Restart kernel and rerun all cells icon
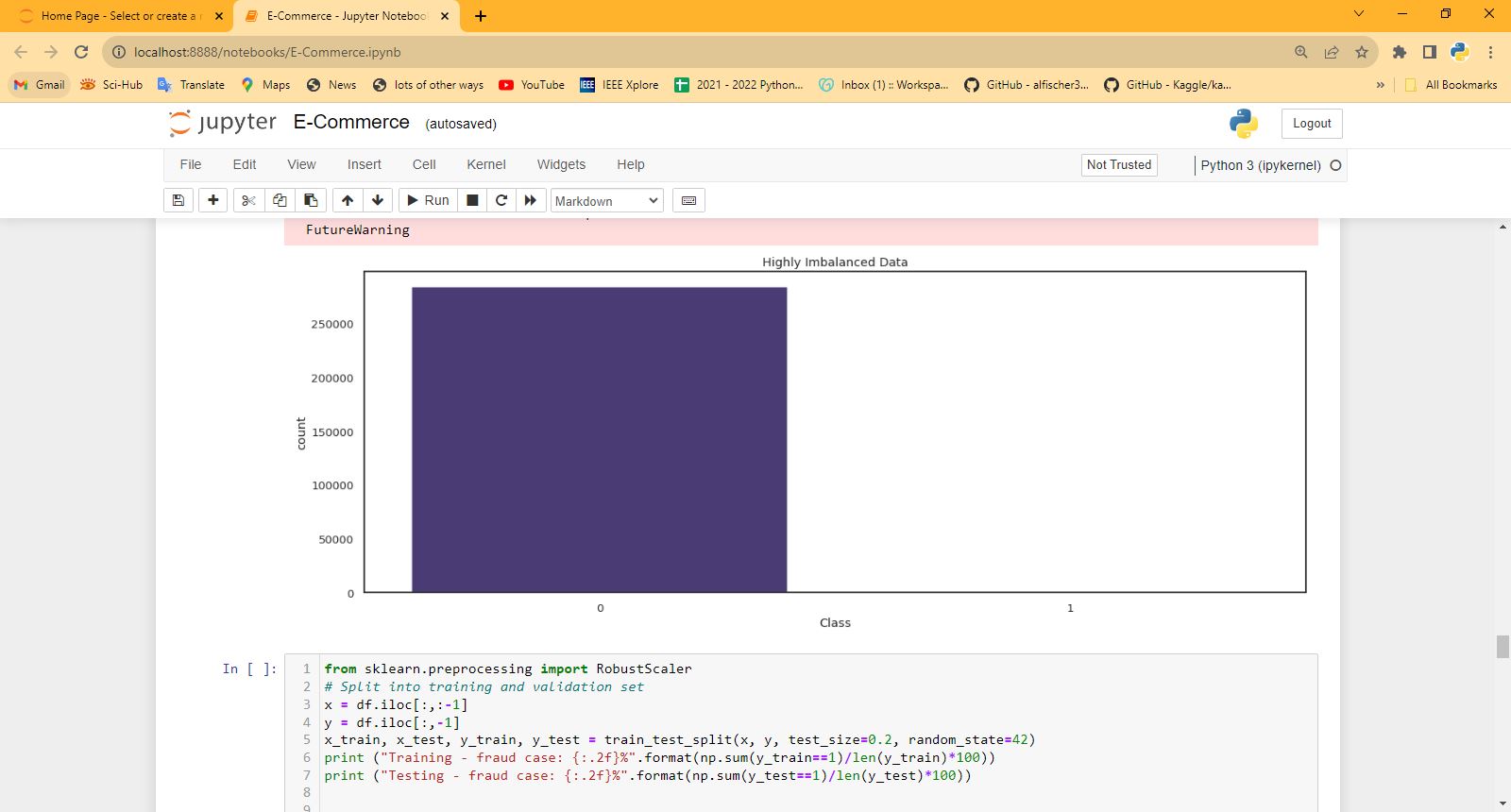The image size is (1511, 812). pos(531,200)
